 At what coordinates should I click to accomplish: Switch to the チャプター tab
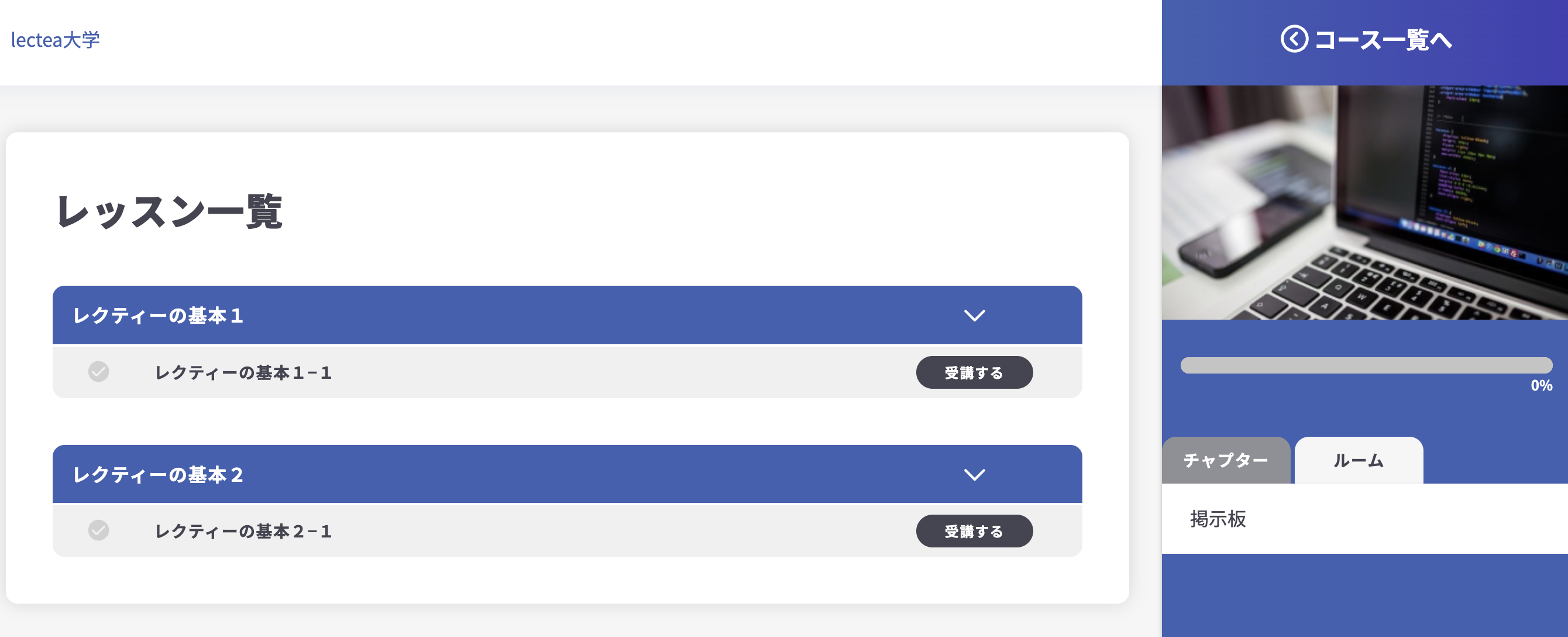[x=1225, y=461]
